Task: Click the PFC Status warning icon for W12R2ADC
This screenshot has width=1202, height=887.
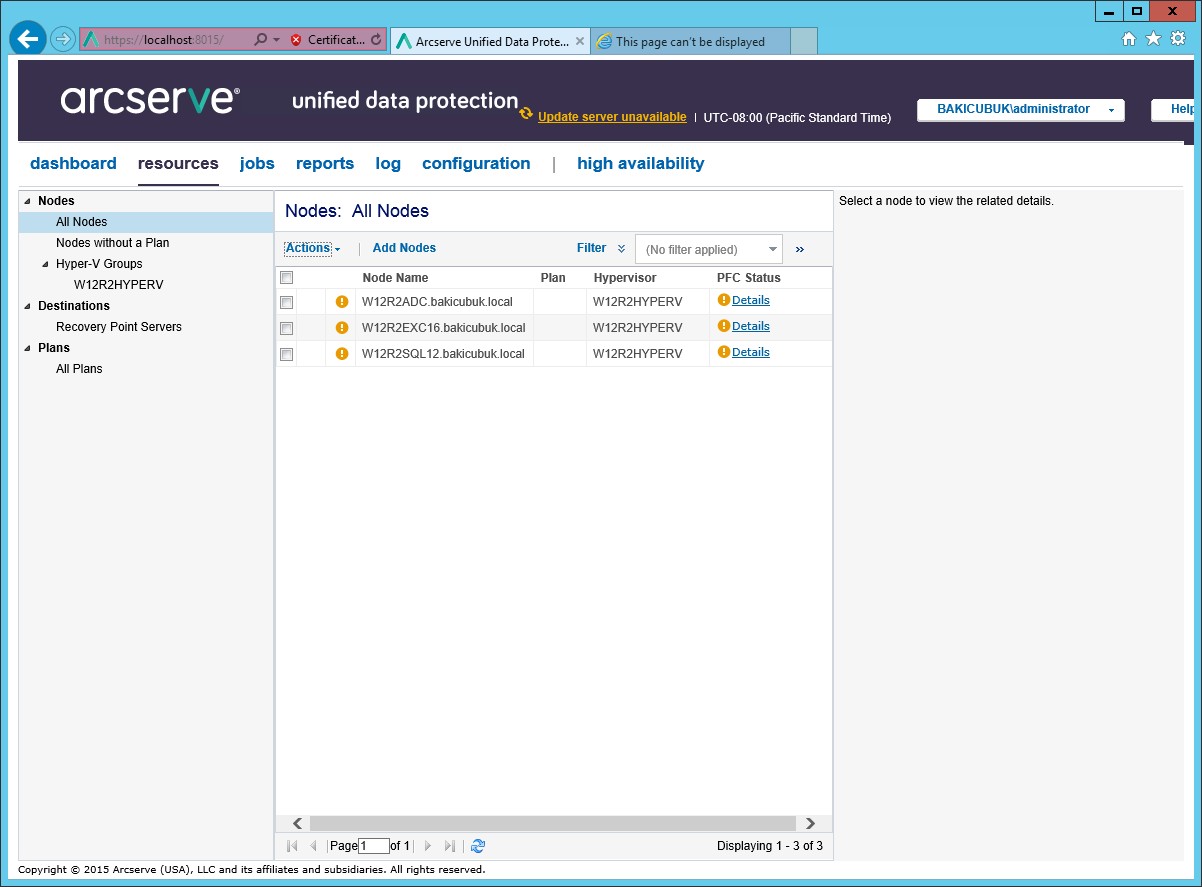Action: click(x=724, y=300)
